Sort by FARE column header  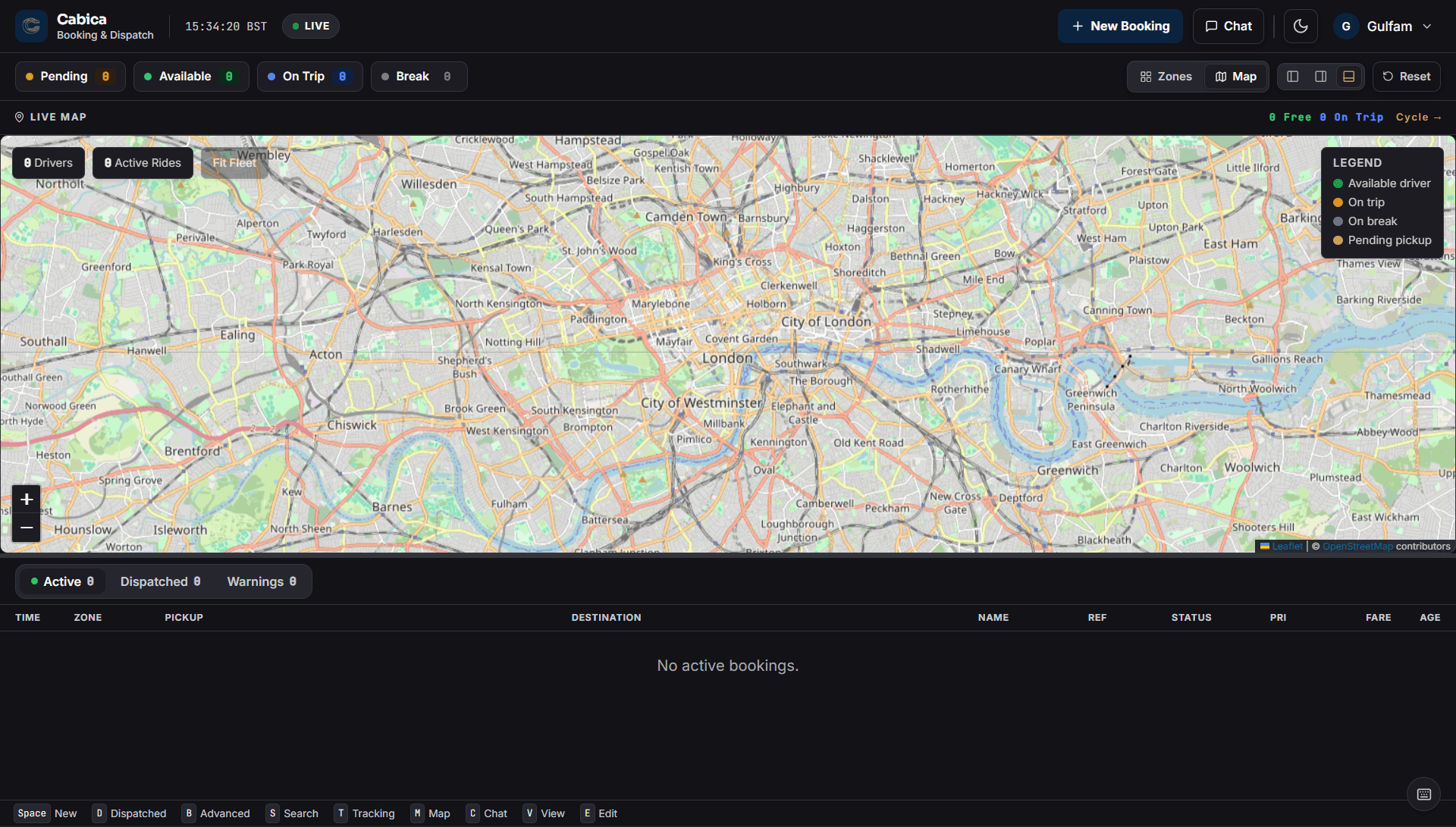coord(1378,618)
